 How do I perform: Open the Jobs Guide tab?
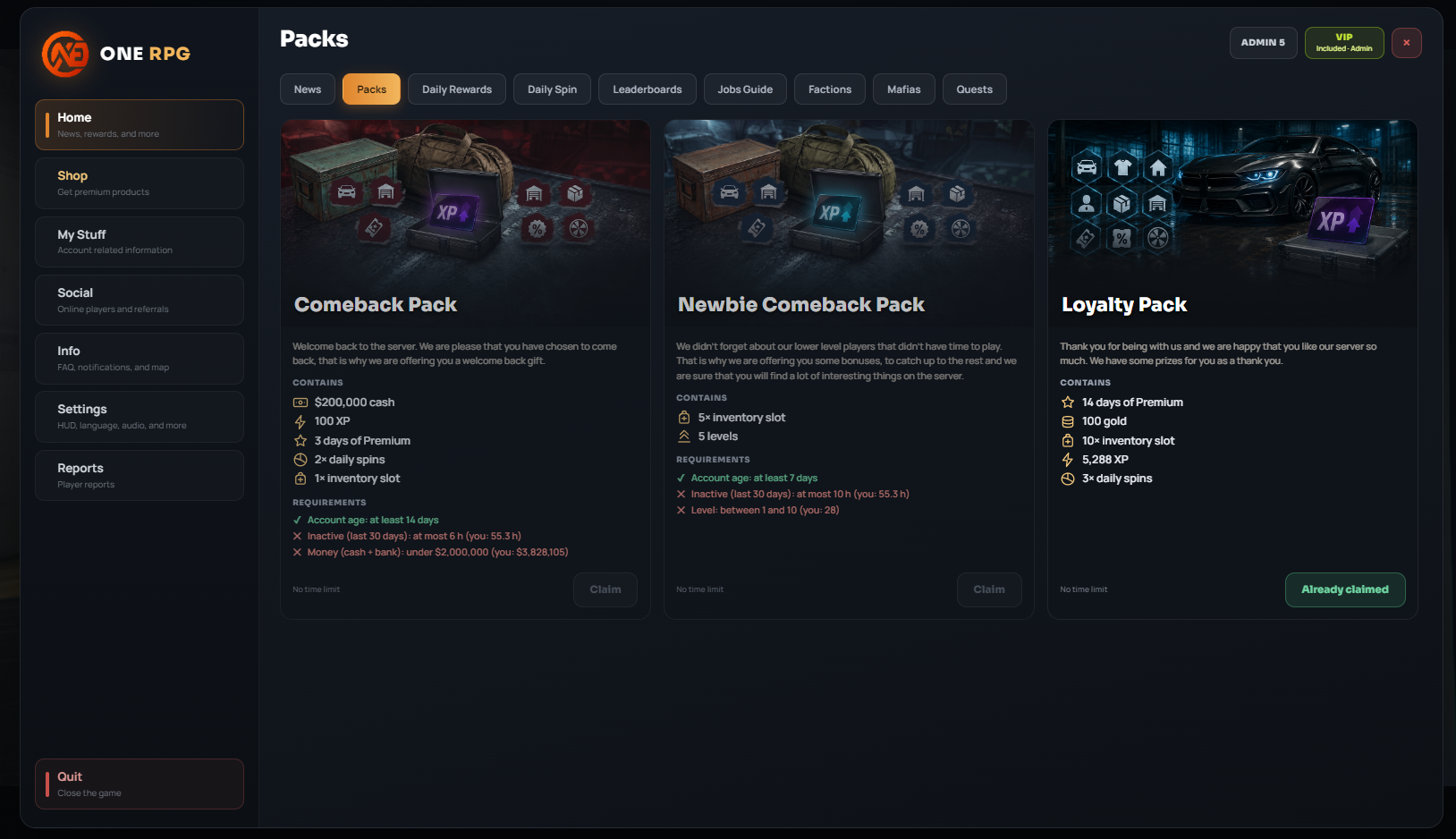tap(745, 89)
